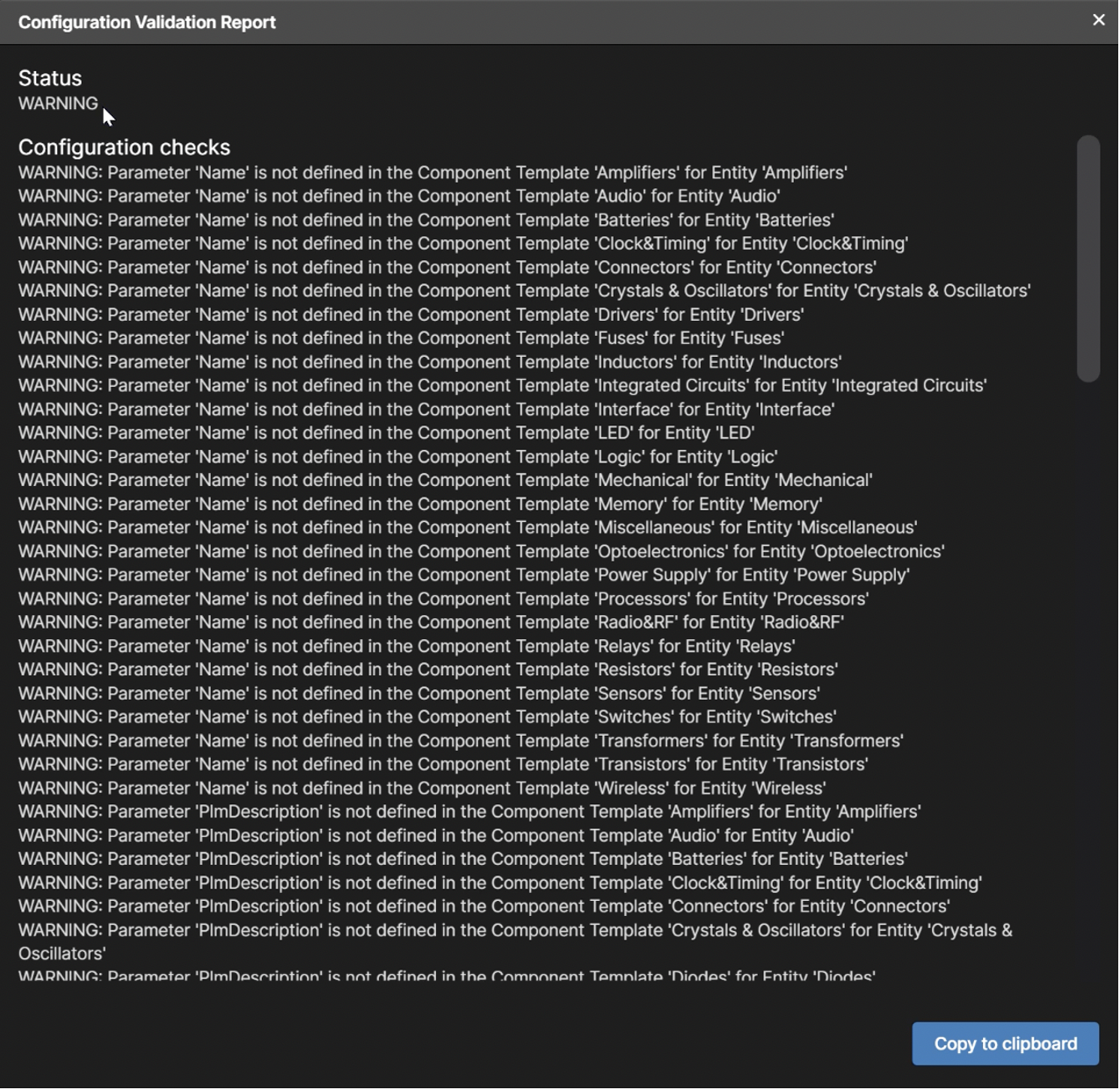Click the Configuration checks heading

pos(124,148)
